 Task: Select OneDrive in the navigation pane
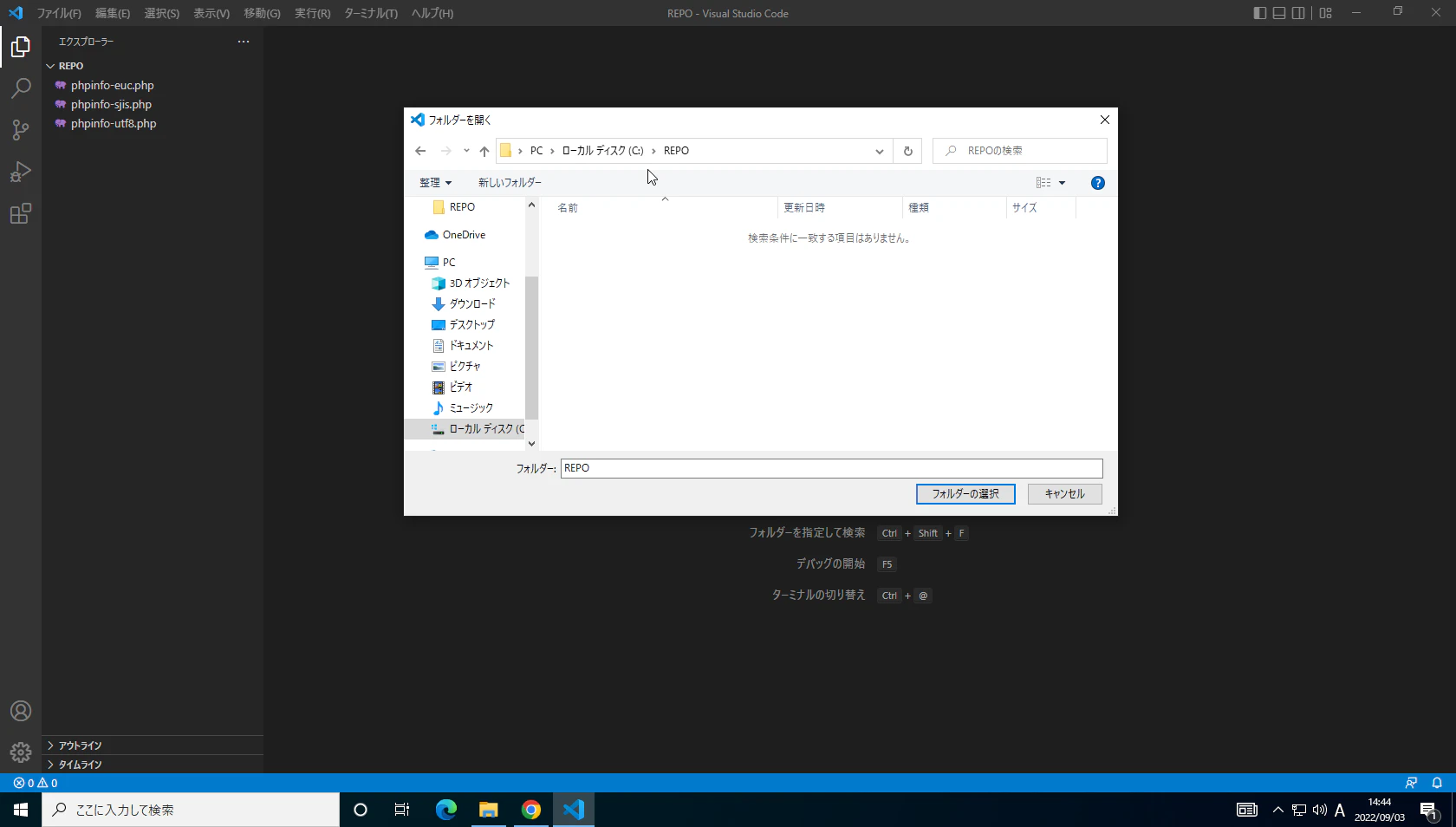(465, 235)
